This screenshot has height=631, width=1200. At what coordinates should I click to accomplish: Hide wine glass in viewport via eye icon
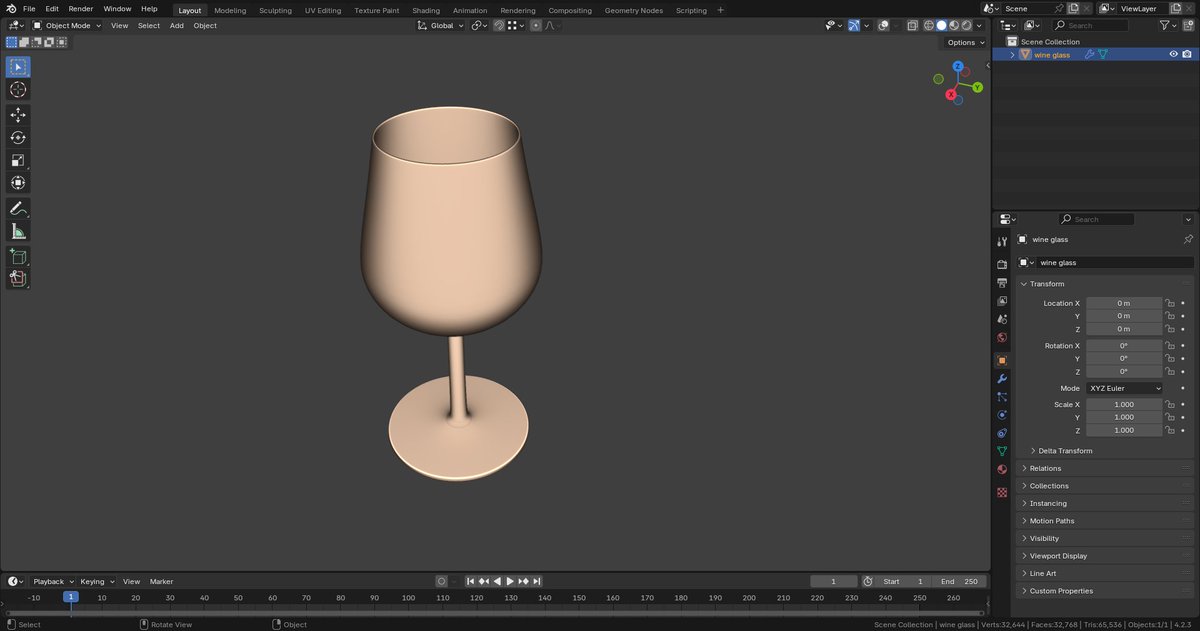coord(1174,55)
